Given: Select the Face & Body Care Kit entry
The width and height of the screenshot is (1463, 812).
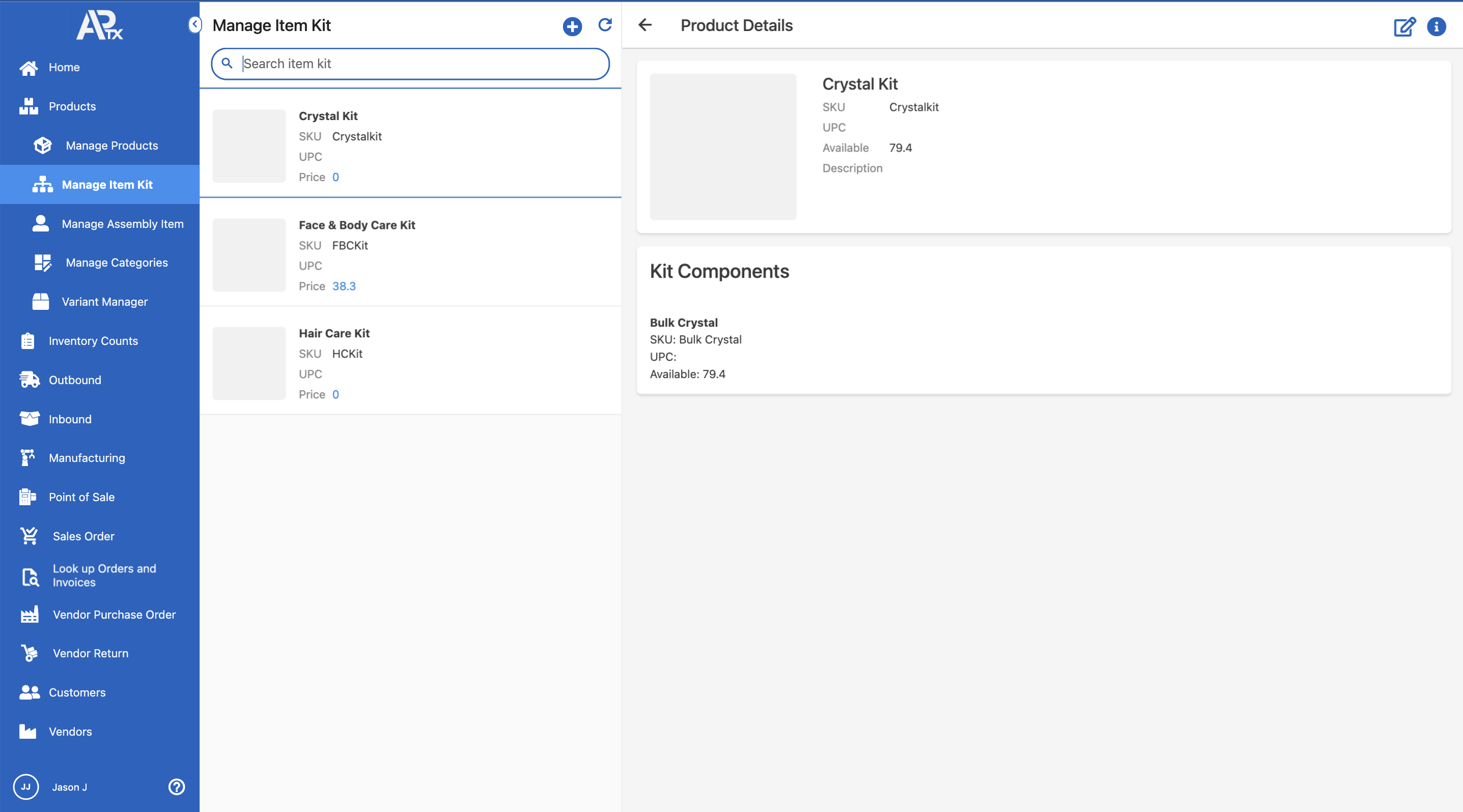Looking at the screenshot, I should (x=357, y=225).
